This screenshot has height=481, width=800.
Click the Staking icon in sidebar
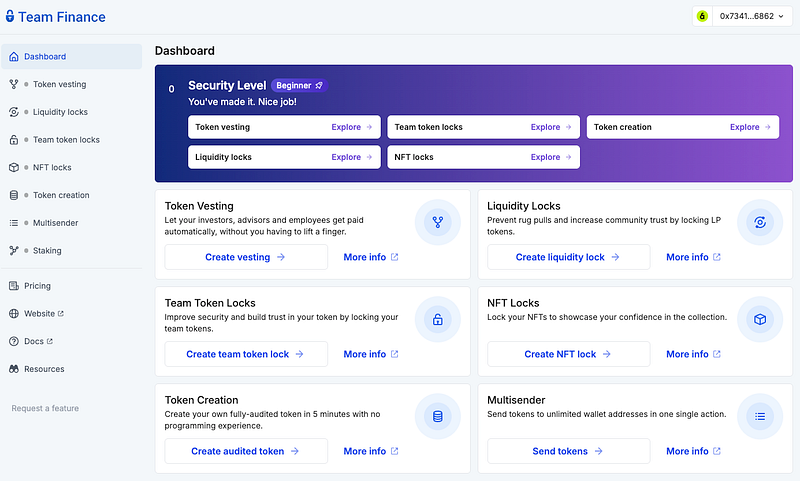pos(14,250)
